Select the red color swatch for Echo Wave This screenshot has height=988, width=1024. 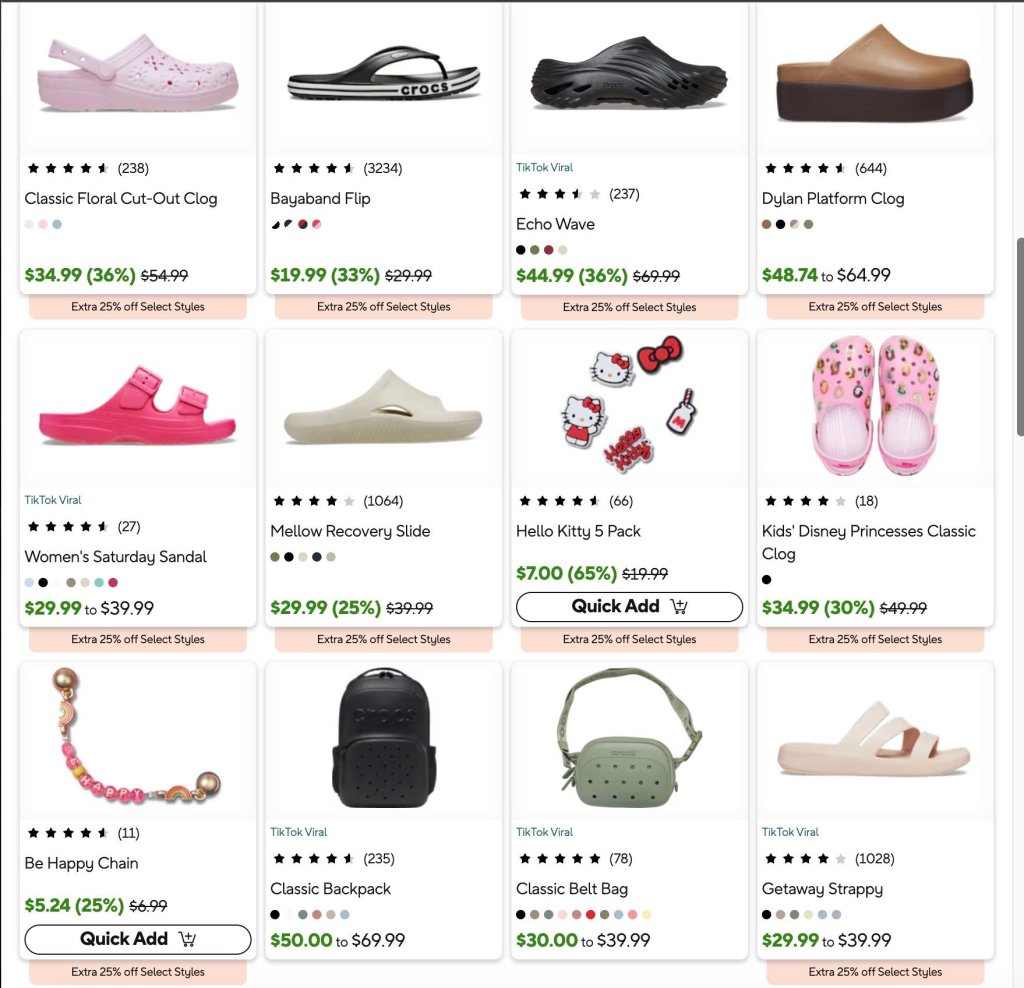(549, 249)
